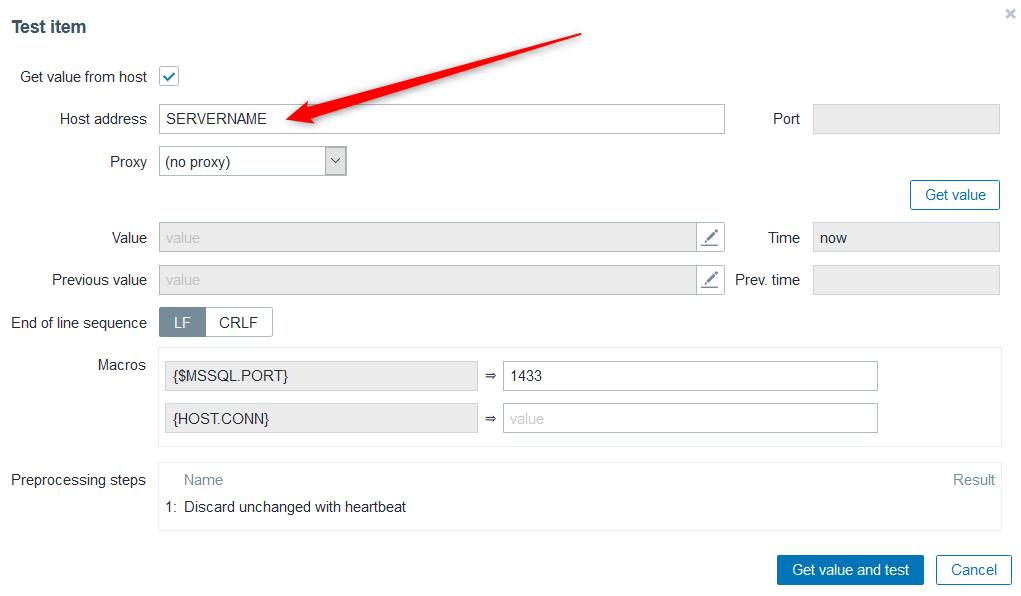Click the Discard unchanged with heartbeat step
This screenshot has width=1021, height=596.
295,507
